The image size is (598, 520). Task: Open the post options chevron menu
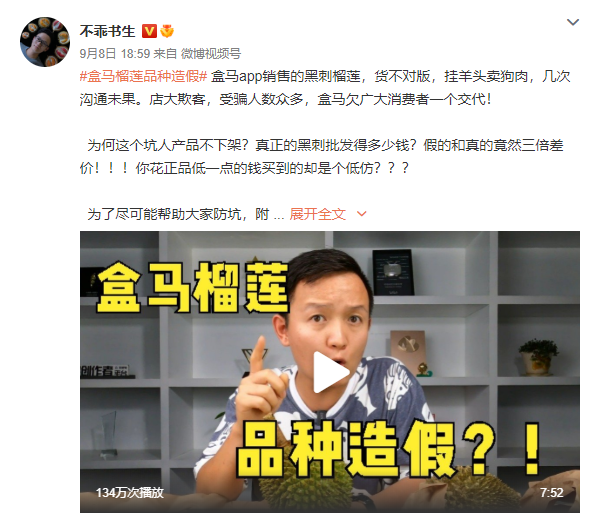pyautogui.click(x=572, y=22)
